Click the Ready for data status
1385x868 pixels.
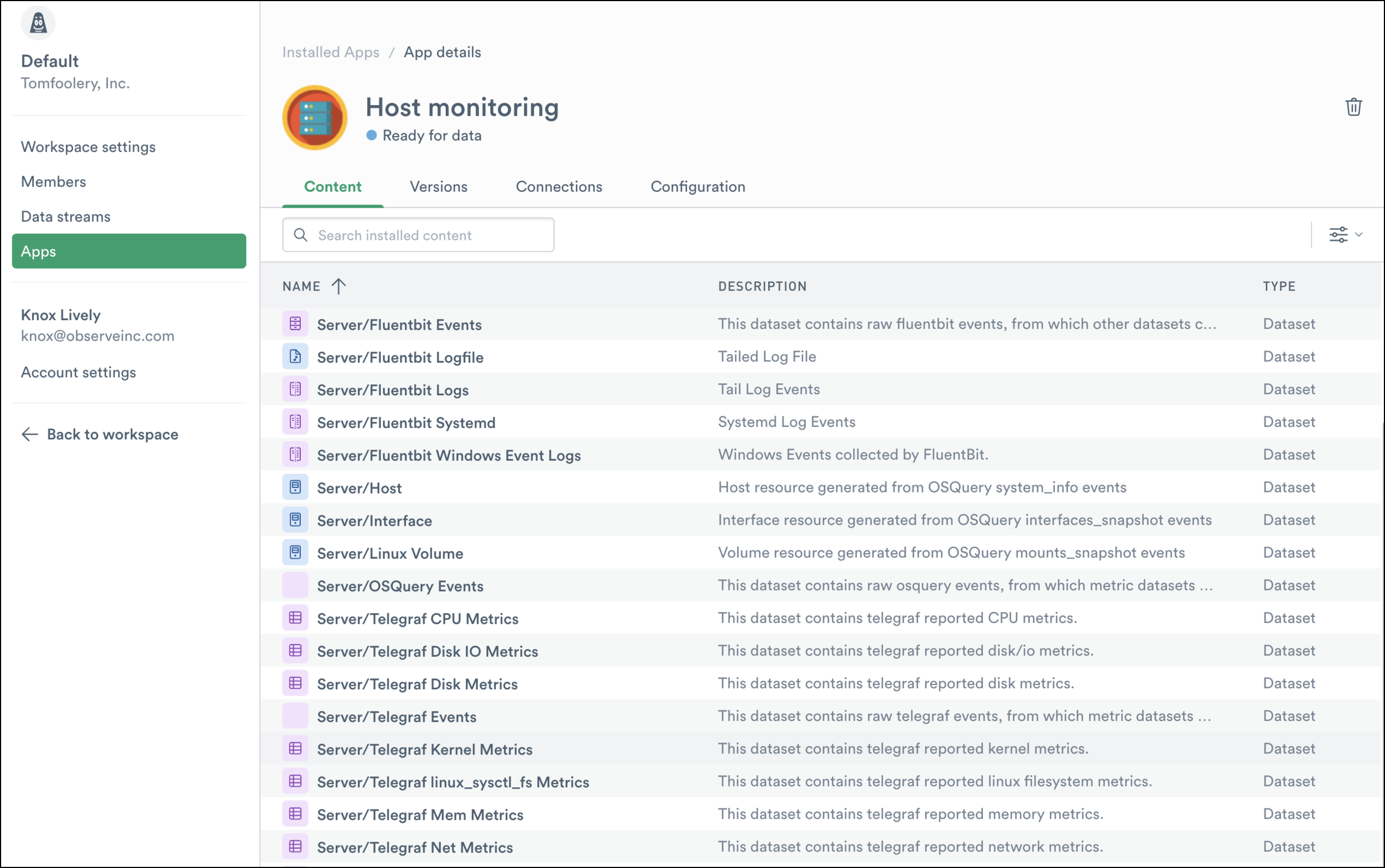[425, 135]
